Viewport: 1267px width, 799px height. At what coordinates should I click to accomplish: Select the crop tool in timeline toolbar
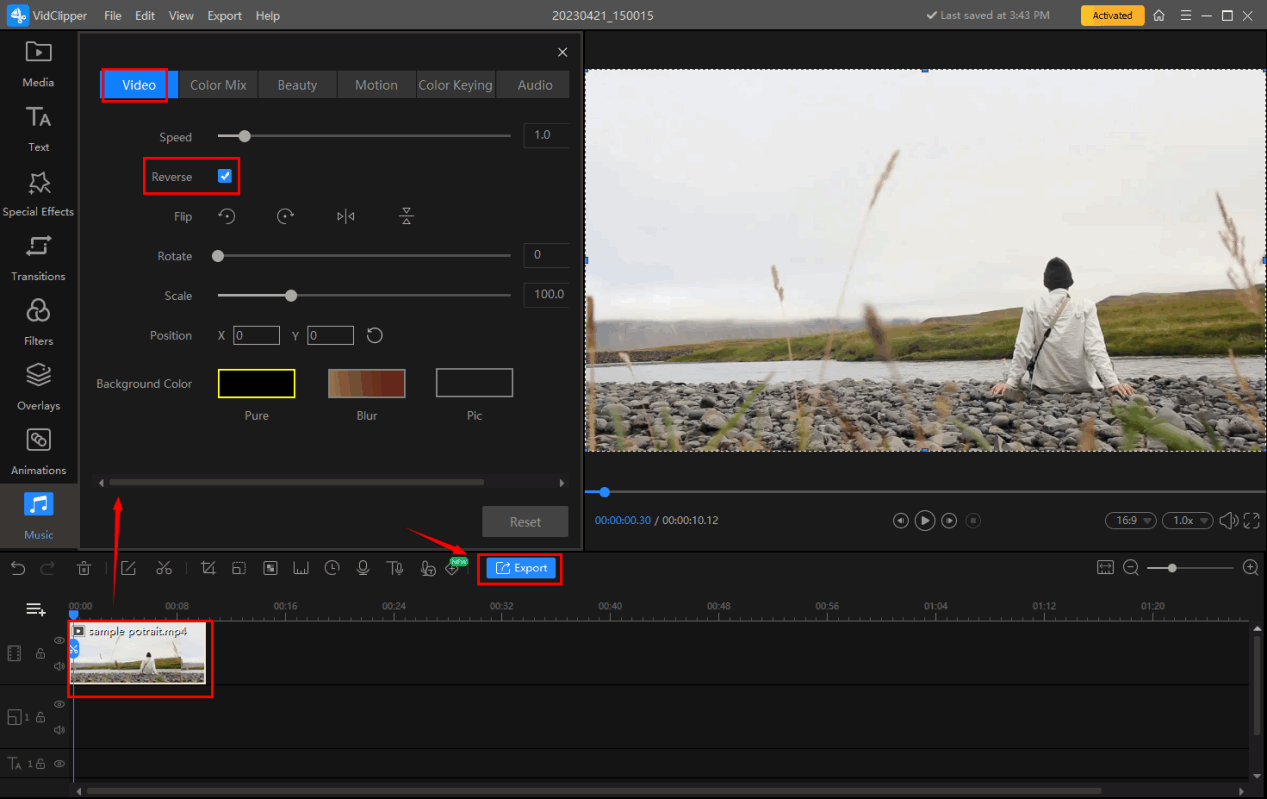(208, 568)
